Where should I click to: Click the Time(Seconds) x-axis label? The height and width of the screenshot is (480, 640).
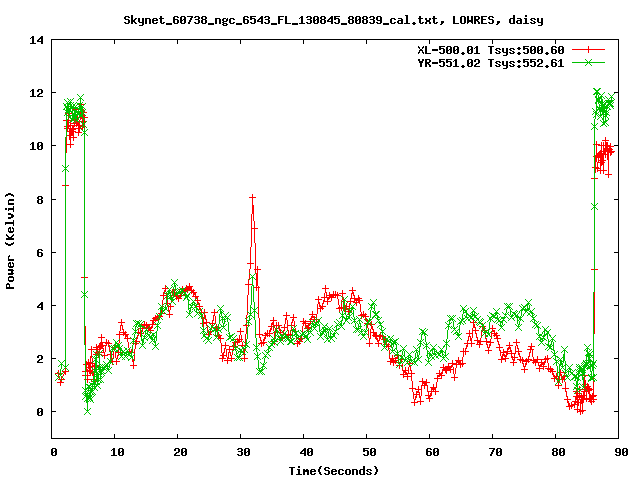point(335,470)
